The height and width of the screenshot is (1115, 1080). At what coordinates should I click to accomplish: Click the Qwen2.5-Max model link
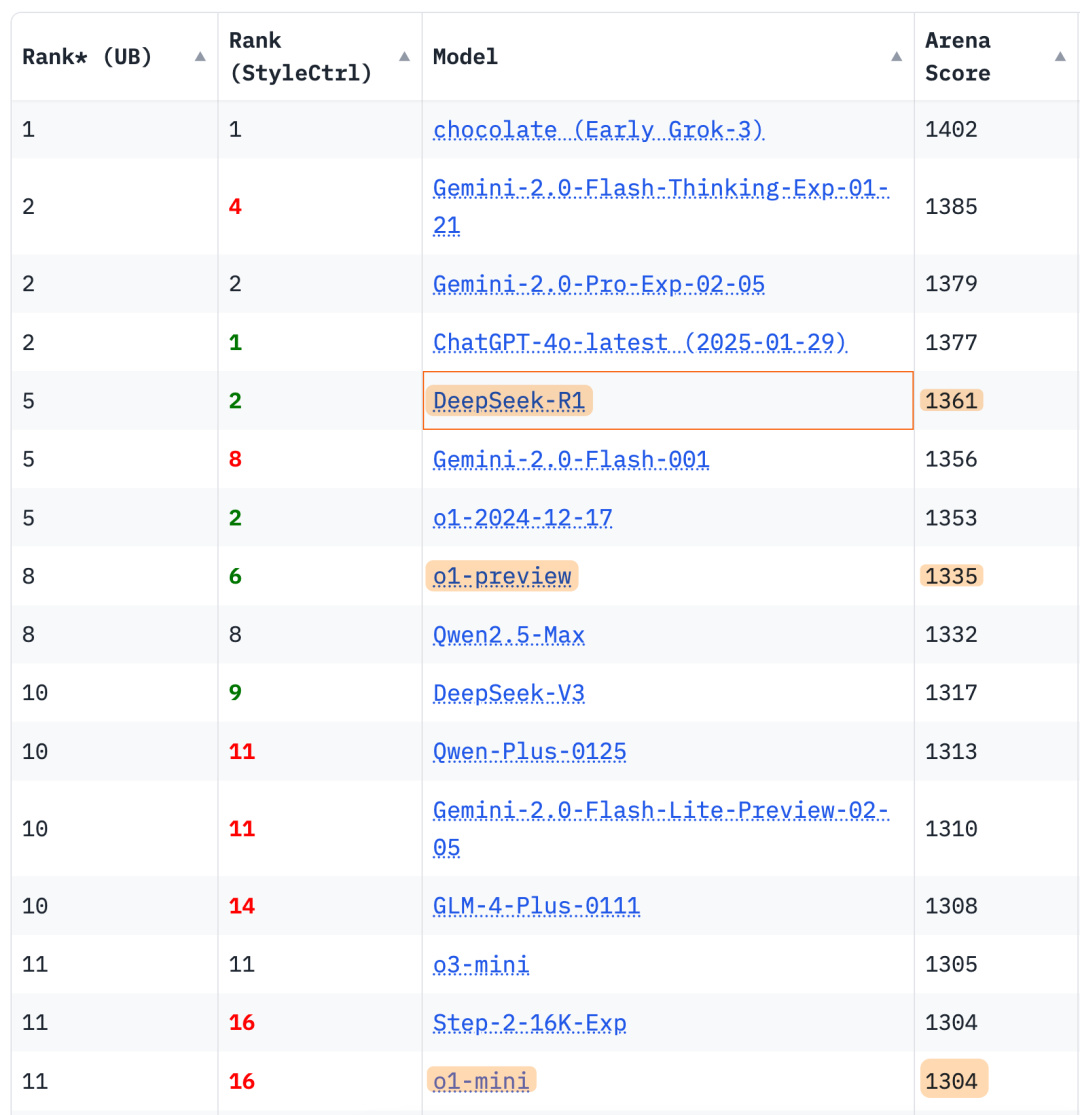tap(508, 635)
